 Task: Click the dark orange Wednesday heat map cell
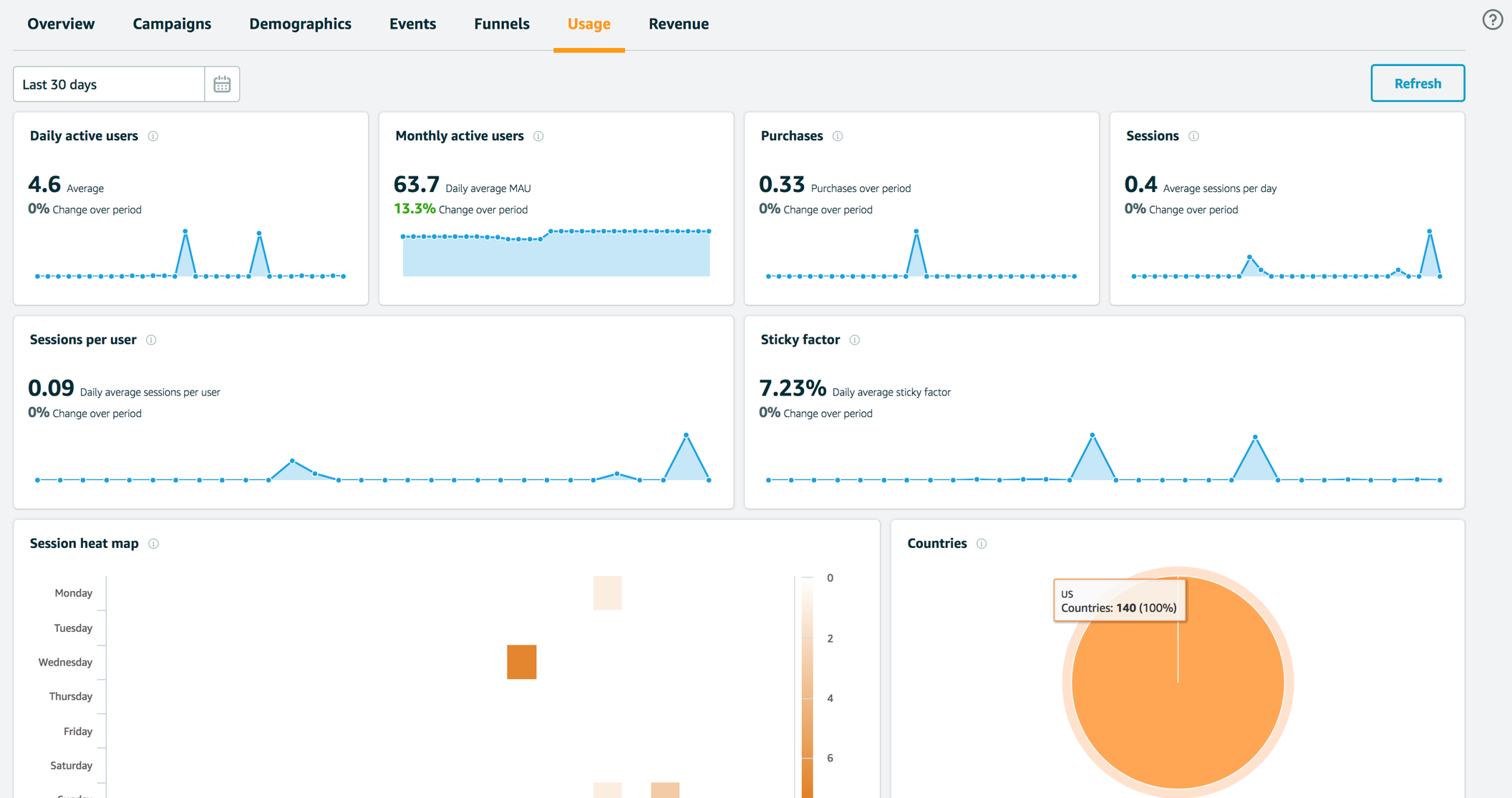(x=521, y=662)
